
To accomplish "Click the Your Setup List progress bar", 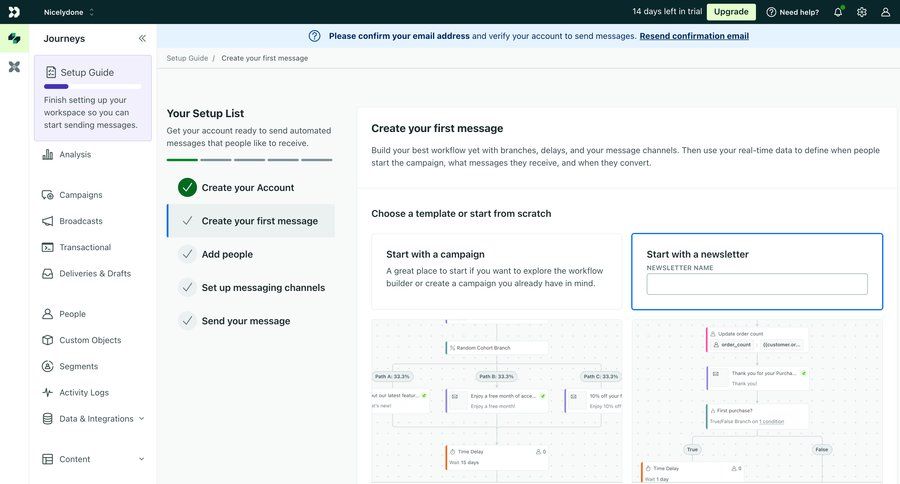I will tap(249, 160).
